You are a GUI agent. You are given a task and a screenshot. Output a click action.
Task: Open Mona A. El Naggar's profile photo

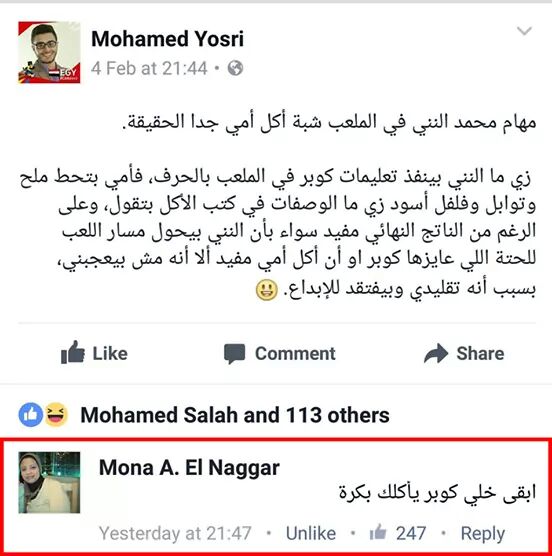click(x=49, y=483)
